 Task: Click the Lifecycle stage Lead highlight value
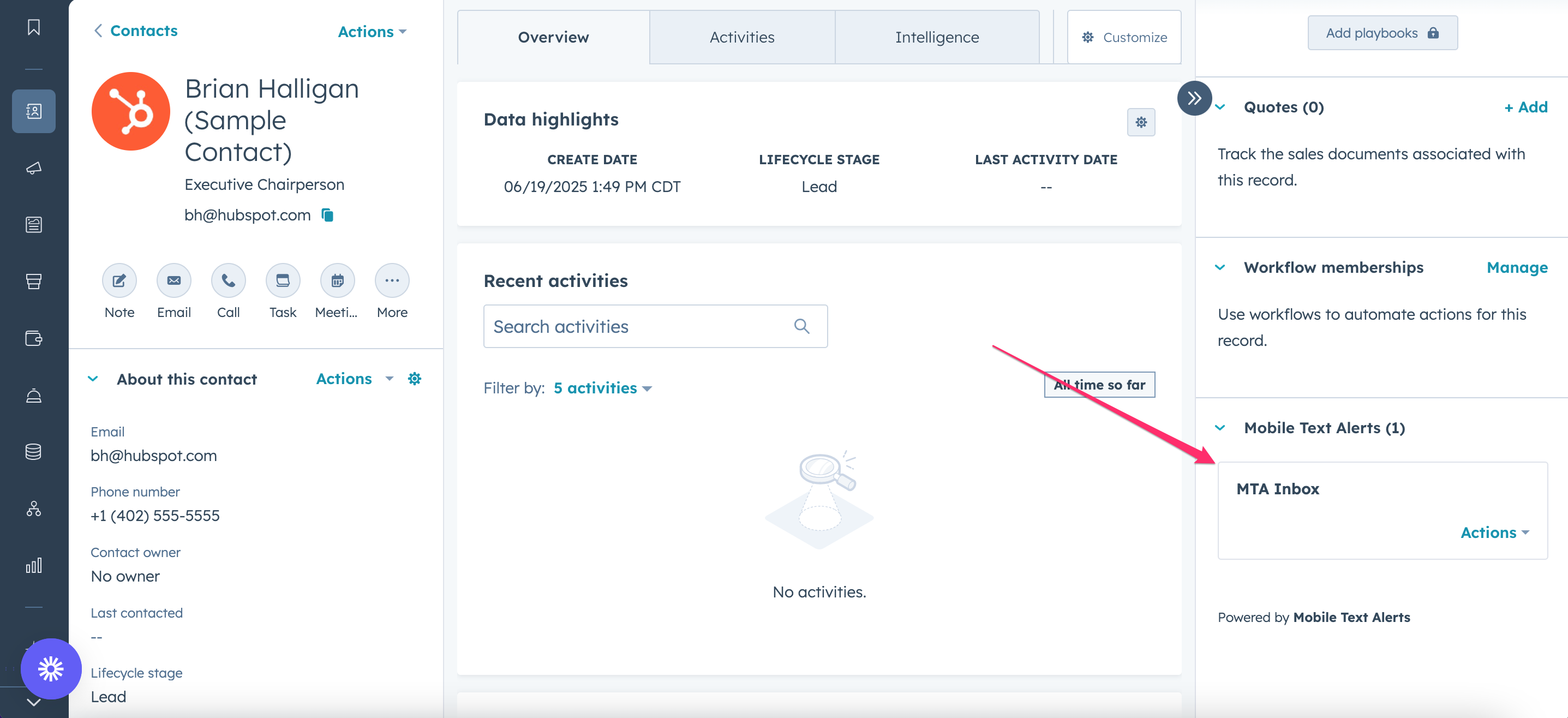(819, 186)
